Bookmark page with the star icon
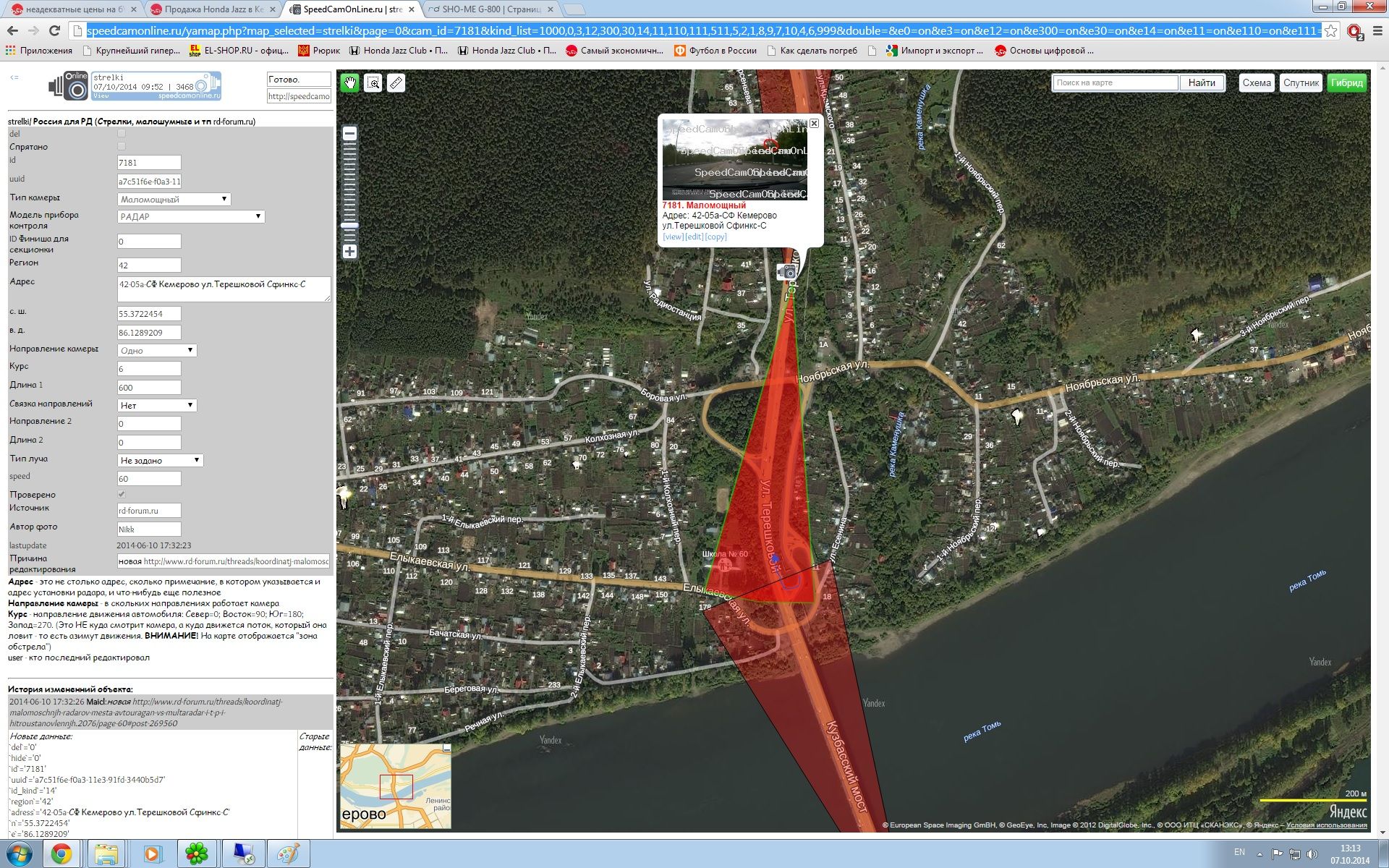The height and width of the screenshot is (868, 1389). coord(1330,31)
